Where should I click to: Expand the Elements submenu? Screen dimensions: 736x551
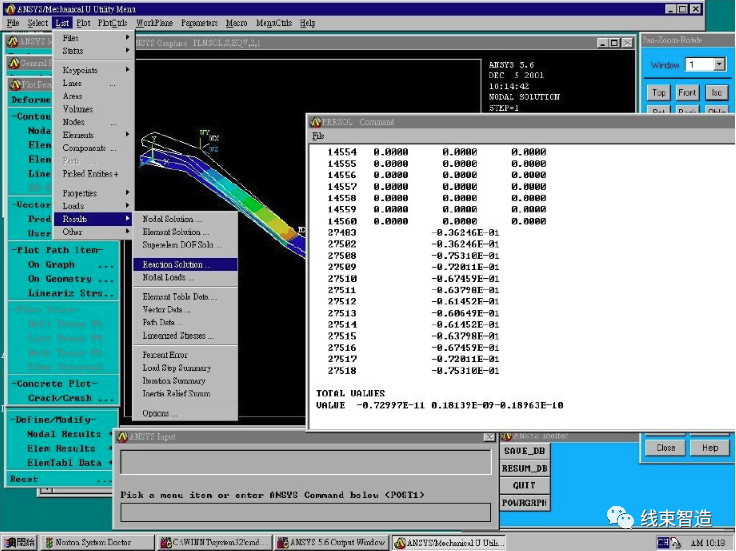tap(94, 135)
